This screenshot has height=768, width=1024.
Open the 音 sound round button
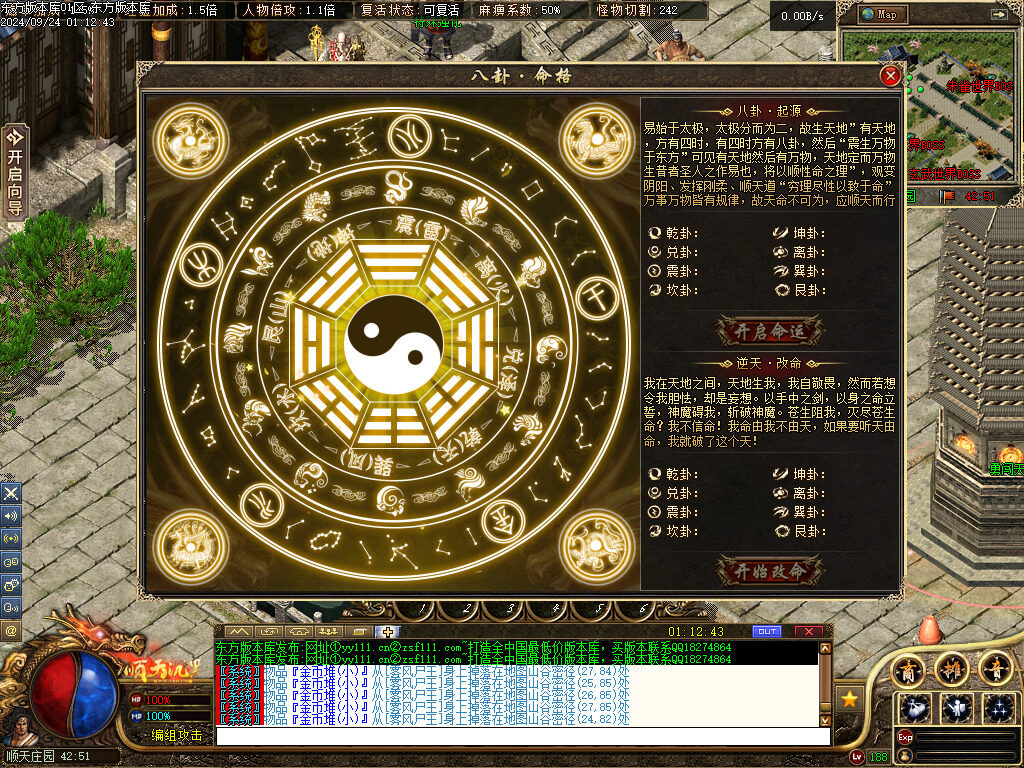(x=995, y=669)
